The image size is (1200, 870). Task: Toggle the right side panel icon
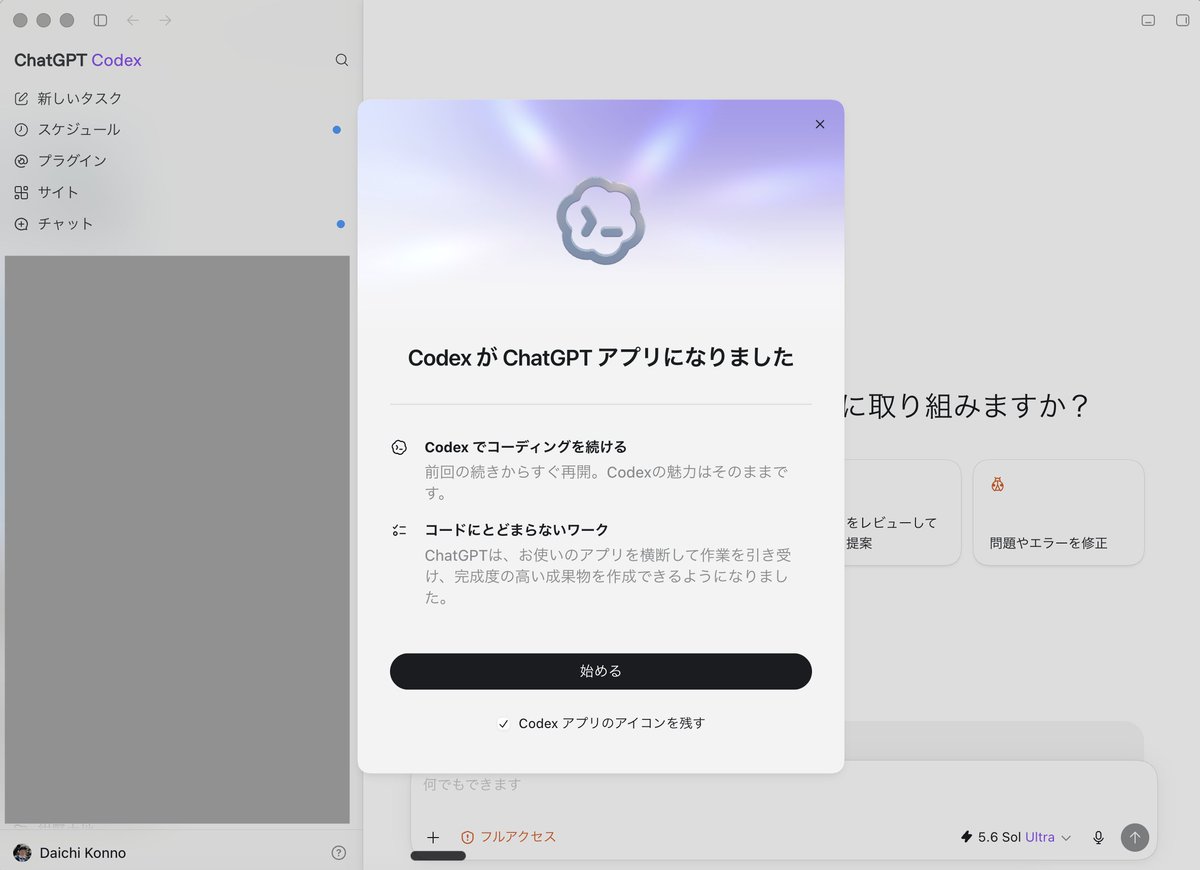point(1182,20)
